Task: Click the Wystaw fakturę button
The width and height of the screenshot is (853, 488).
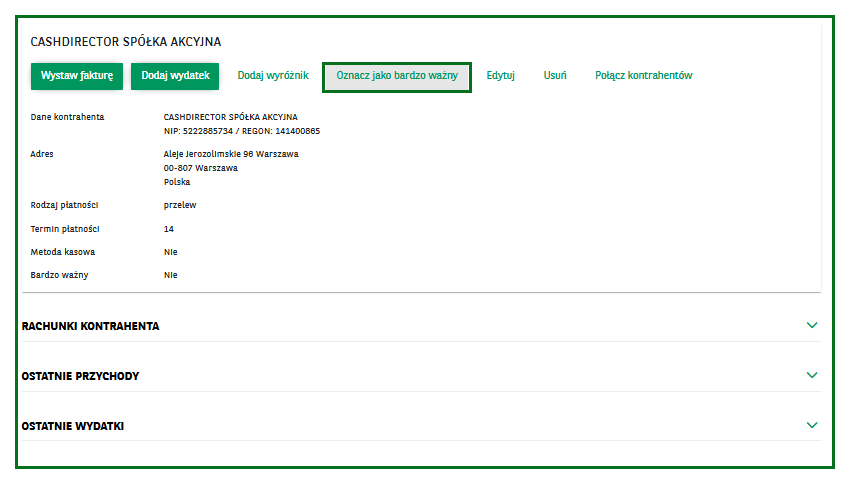Action: pos(77,76)
